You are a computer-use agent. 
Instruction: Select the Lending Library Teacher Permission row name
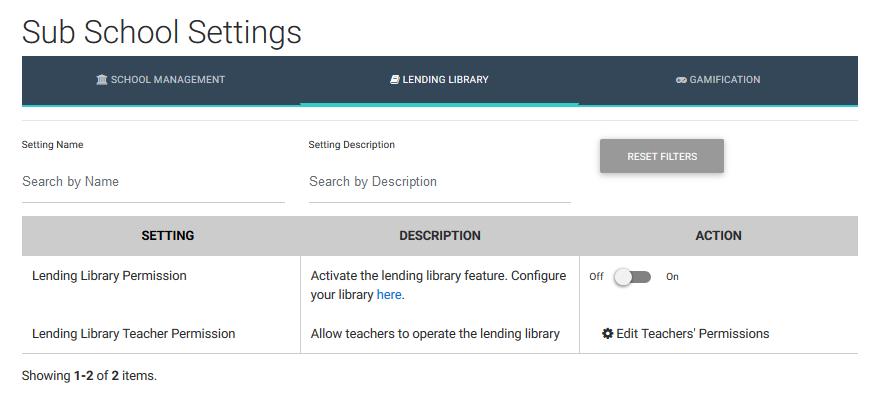point(134,333)
